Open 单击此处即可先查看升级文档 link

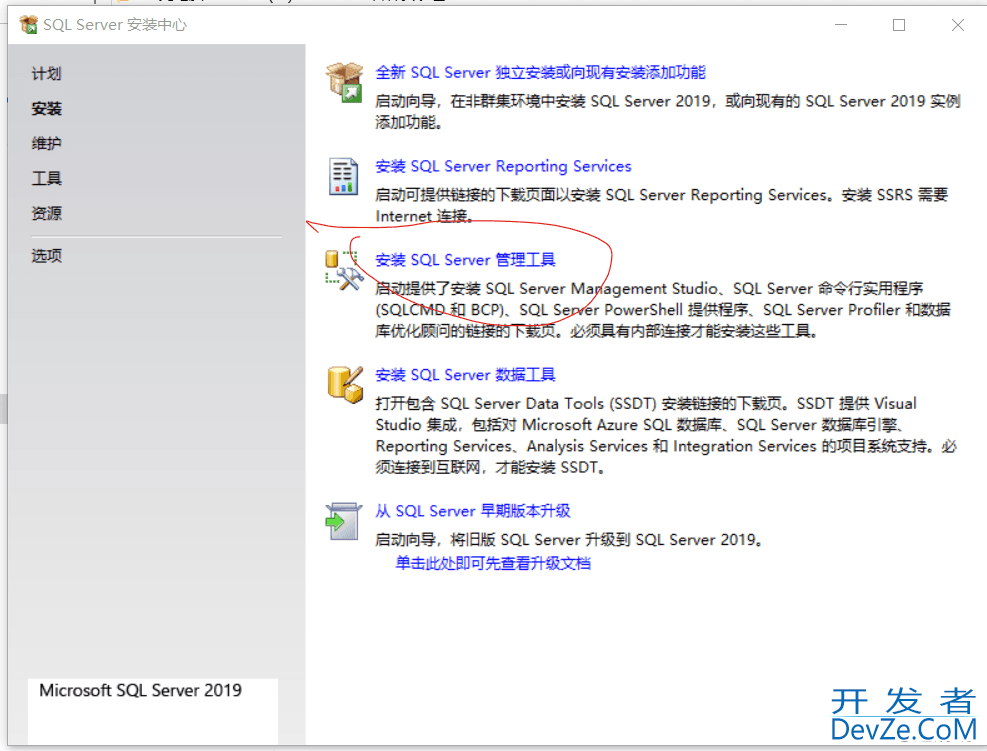click(x=493, y=563)
